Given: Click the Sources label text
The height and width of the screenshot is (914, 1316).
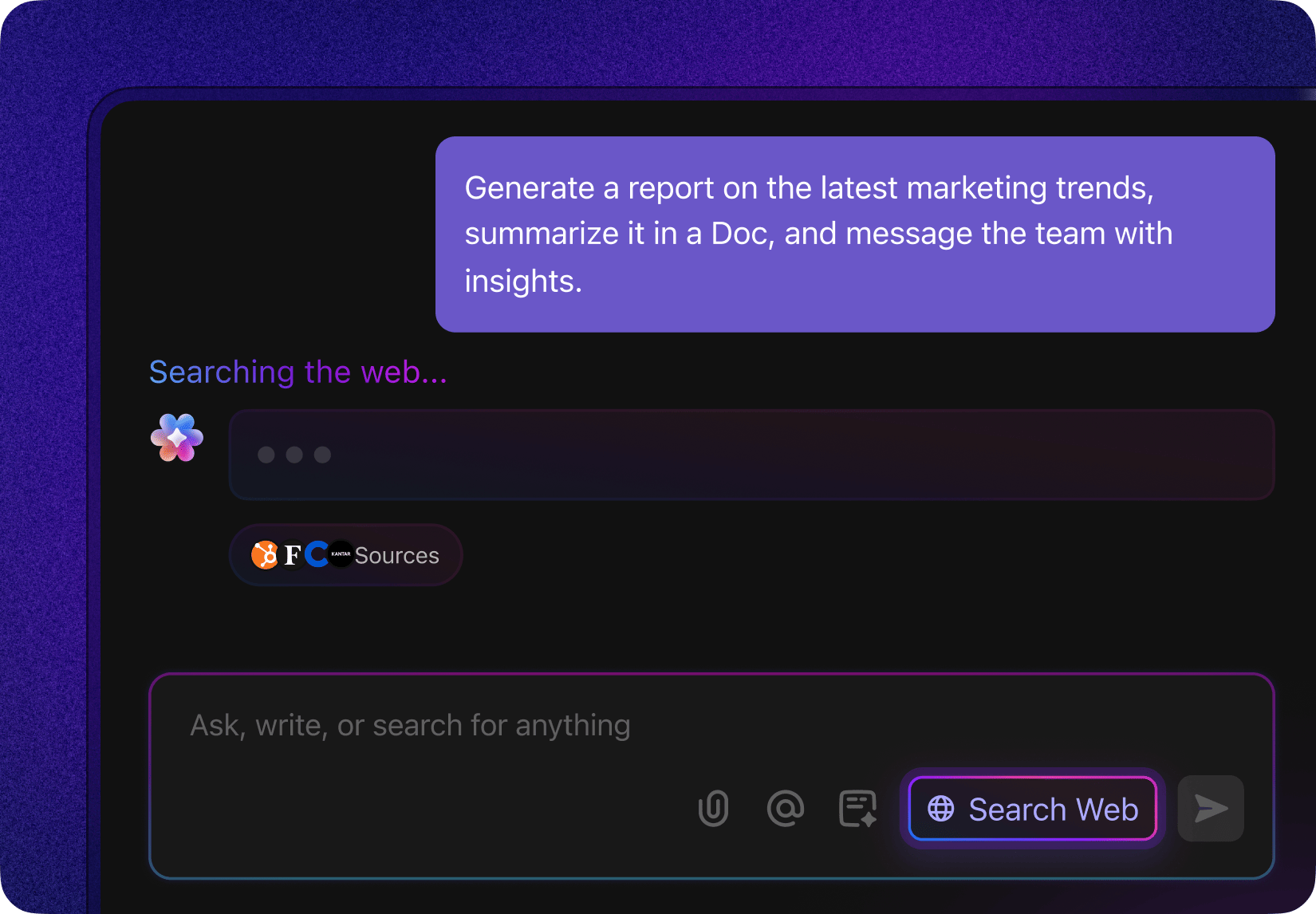Looking at the screenshot, I should click(x=397, y=555).
